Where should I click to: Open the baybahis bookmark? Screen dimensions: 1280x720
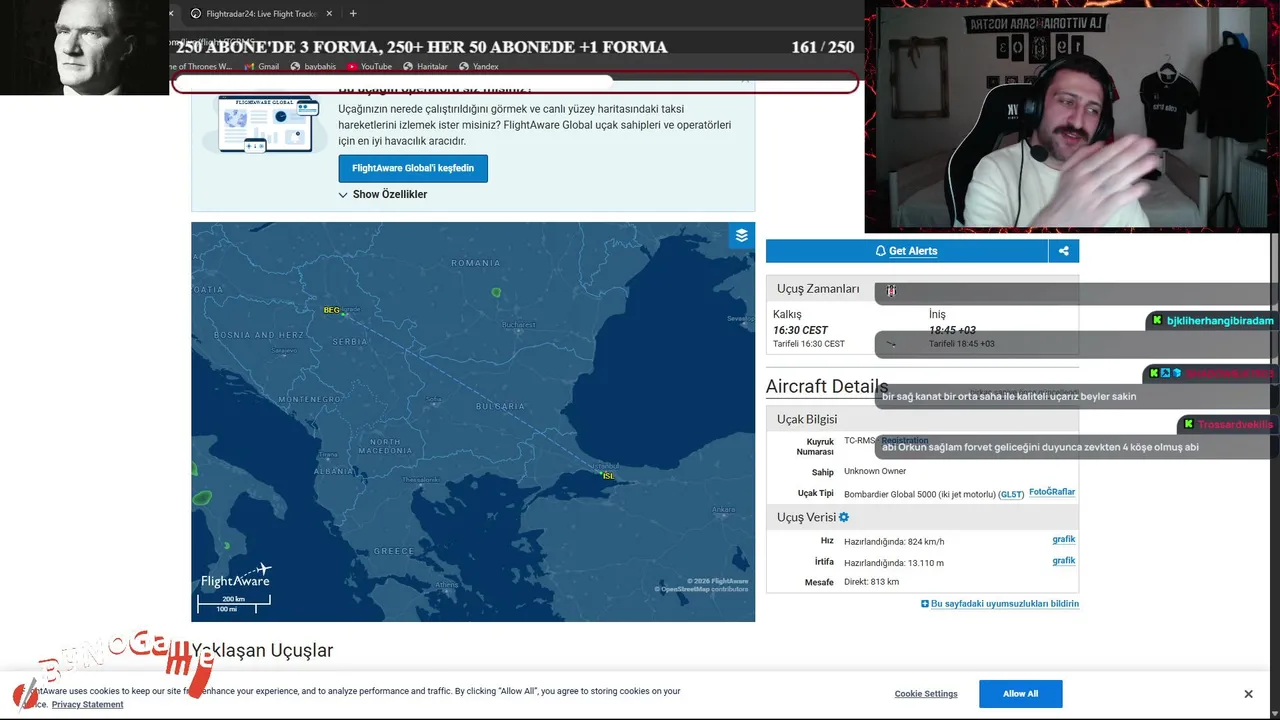(313, 67)
